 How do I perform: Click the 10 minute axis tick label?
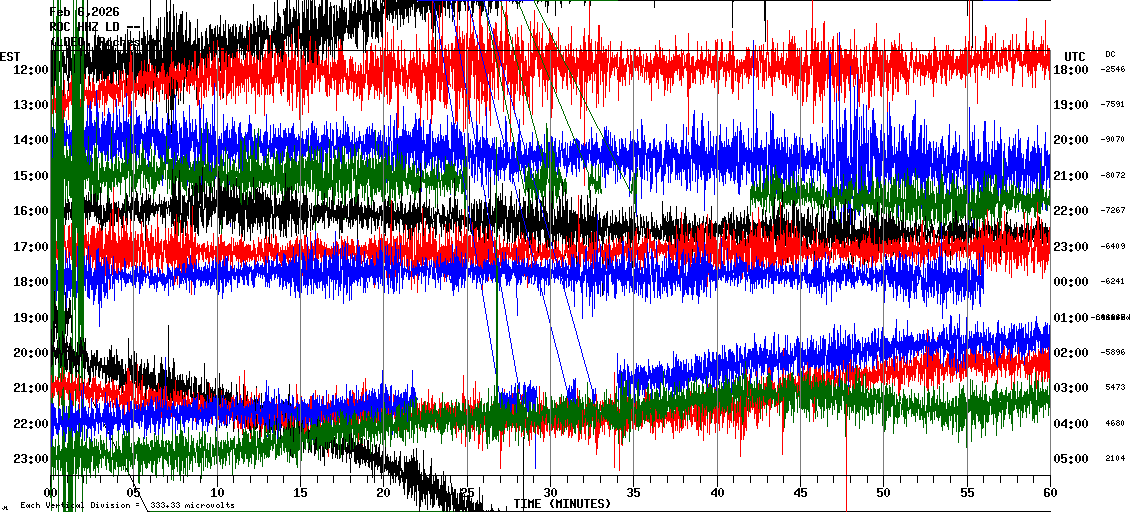pos(217,493)
